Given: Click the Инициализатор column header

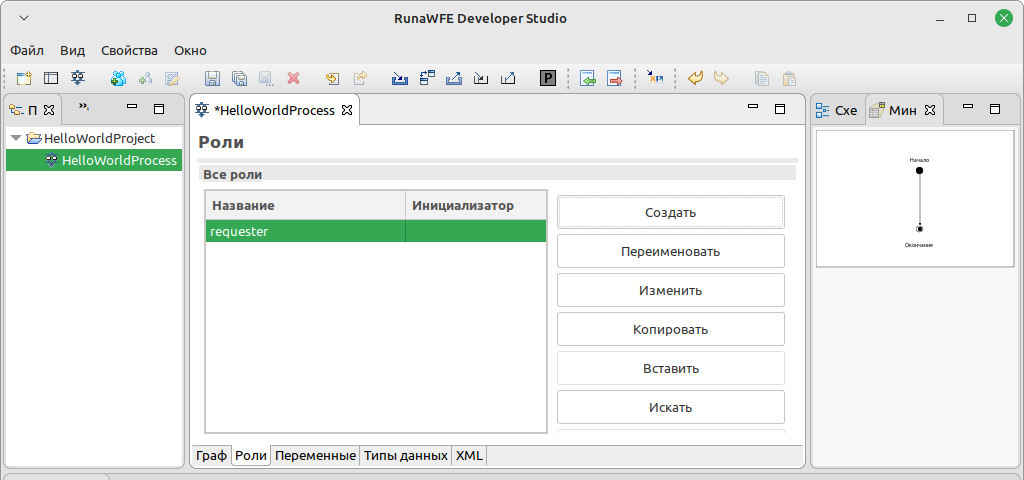Looking at the screenshot, I should point(476,206).
